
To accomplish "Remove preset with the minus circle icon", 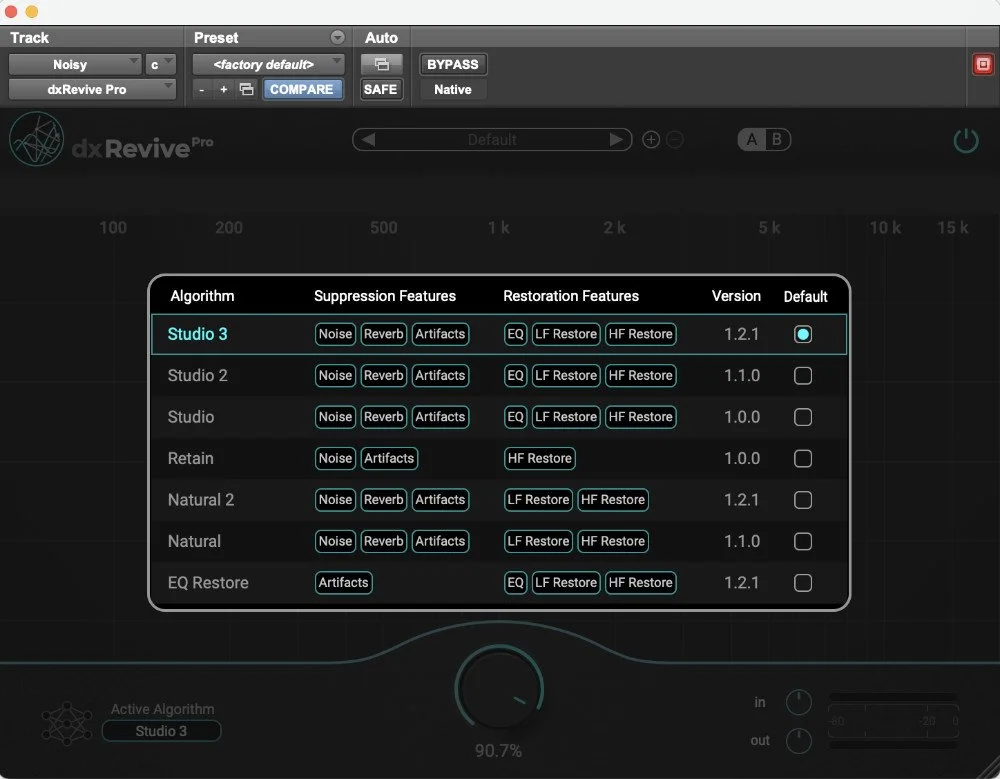I will (675, 140).
